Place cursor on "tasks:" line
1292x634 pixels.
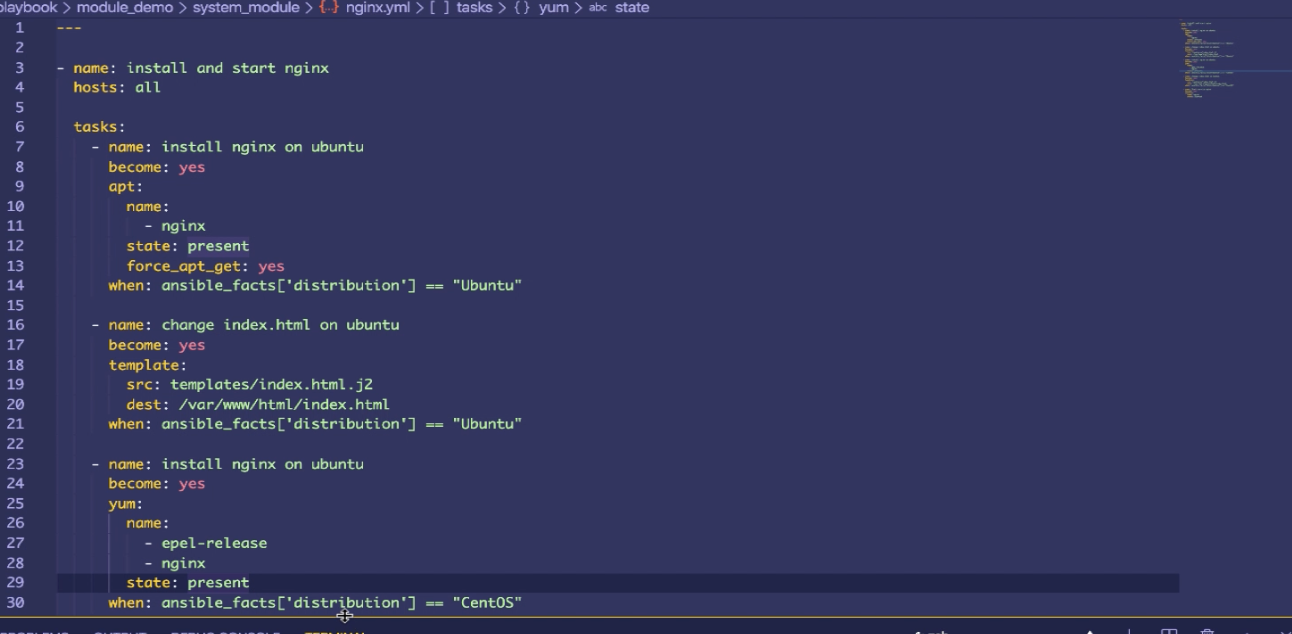point(99,127)
